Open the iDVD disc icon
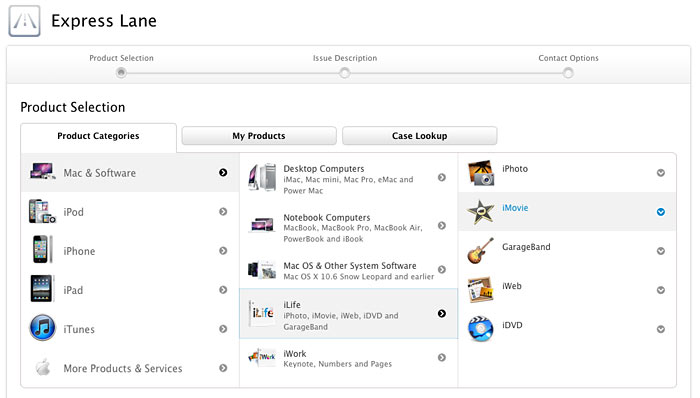Screen dimensions: 700x398 481,329
